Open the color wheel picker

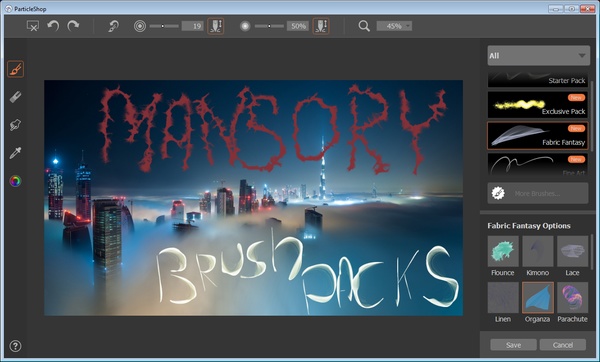(15, 181)
